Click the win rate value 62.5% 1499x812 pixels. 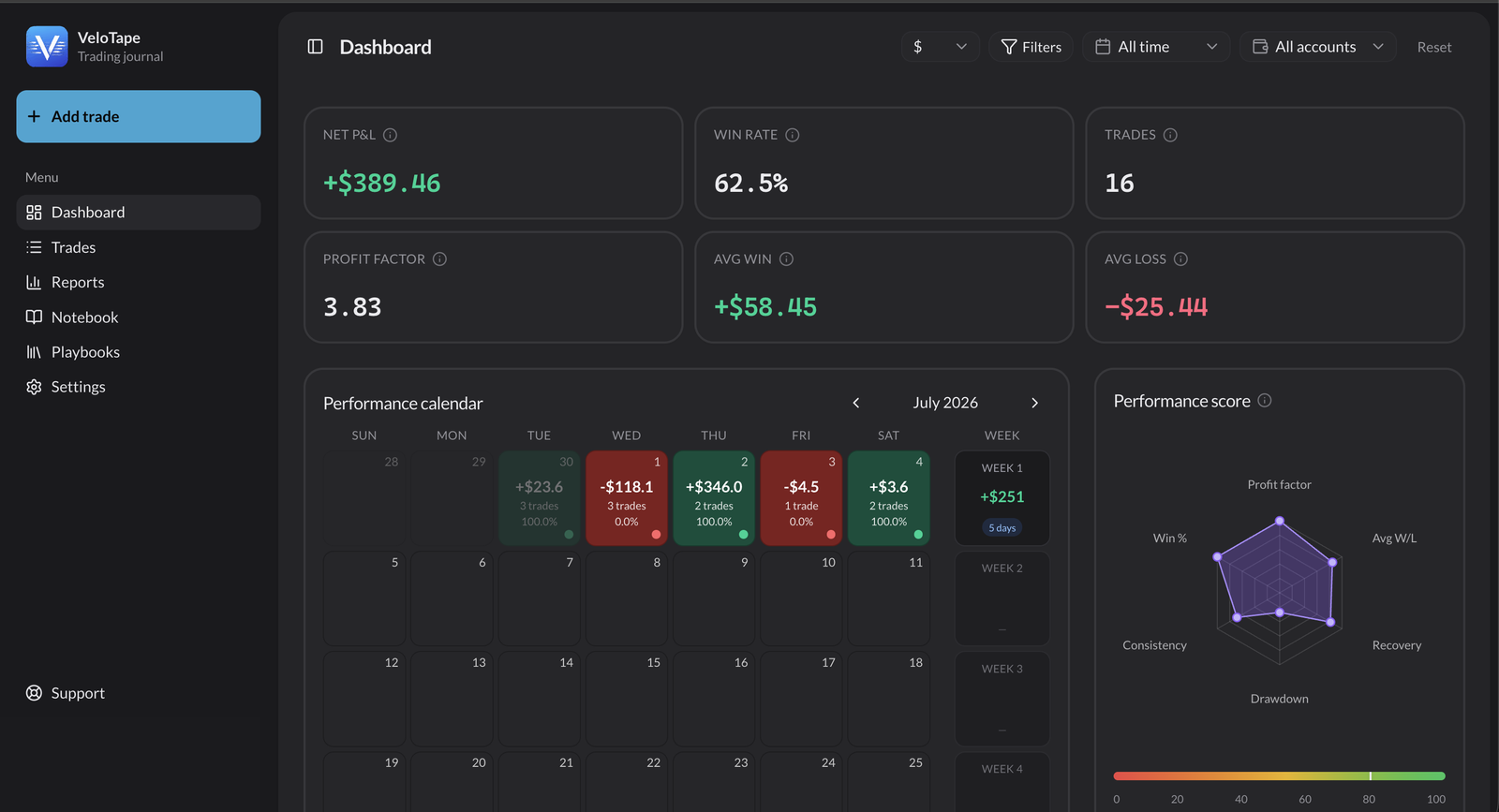(751, 183)
